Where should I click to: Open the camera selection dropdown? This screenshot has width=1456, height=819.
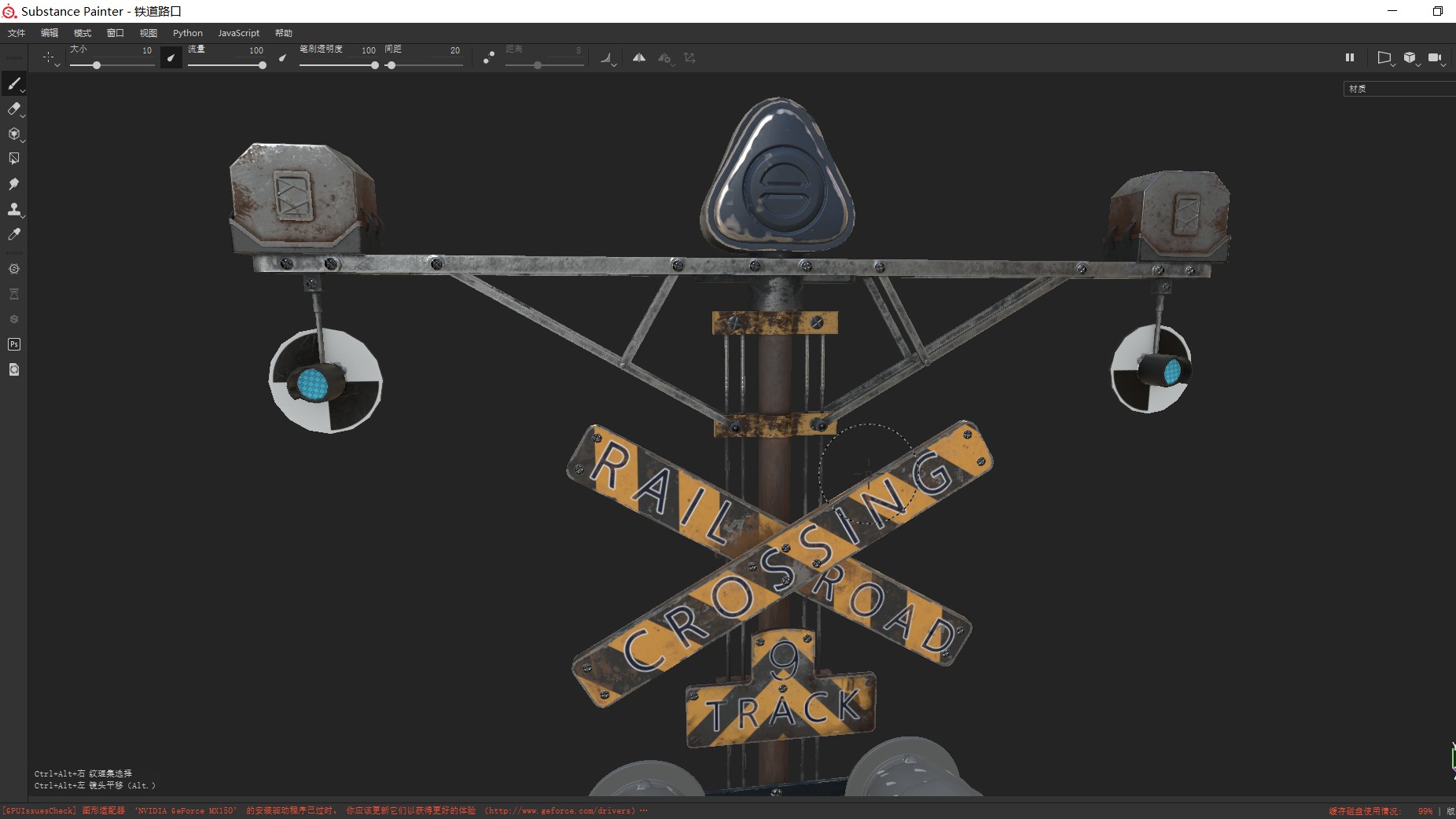point(1436,58)
